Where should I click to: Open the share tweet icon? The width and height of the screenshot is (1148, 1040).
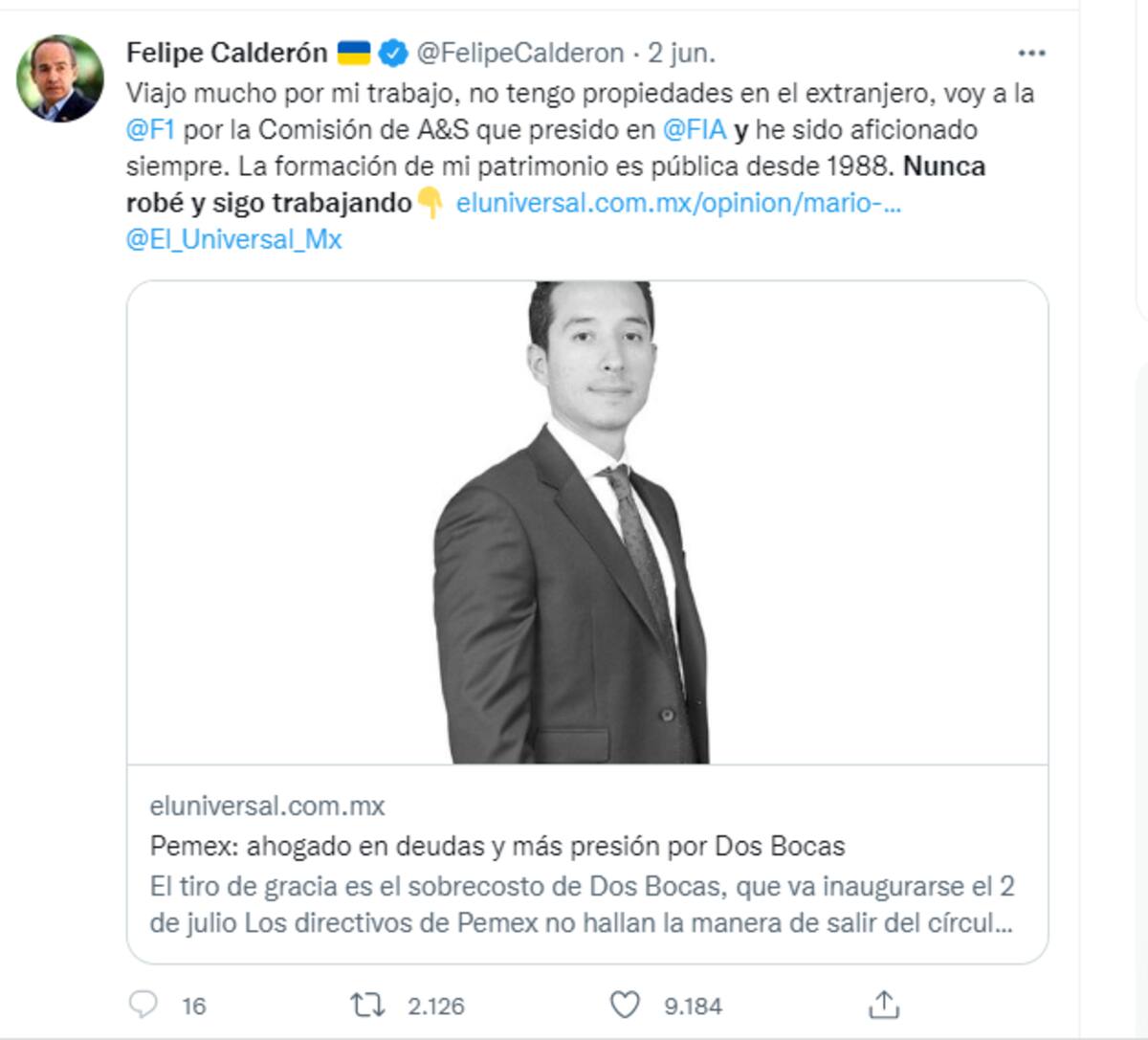(x=884, y=1005)
